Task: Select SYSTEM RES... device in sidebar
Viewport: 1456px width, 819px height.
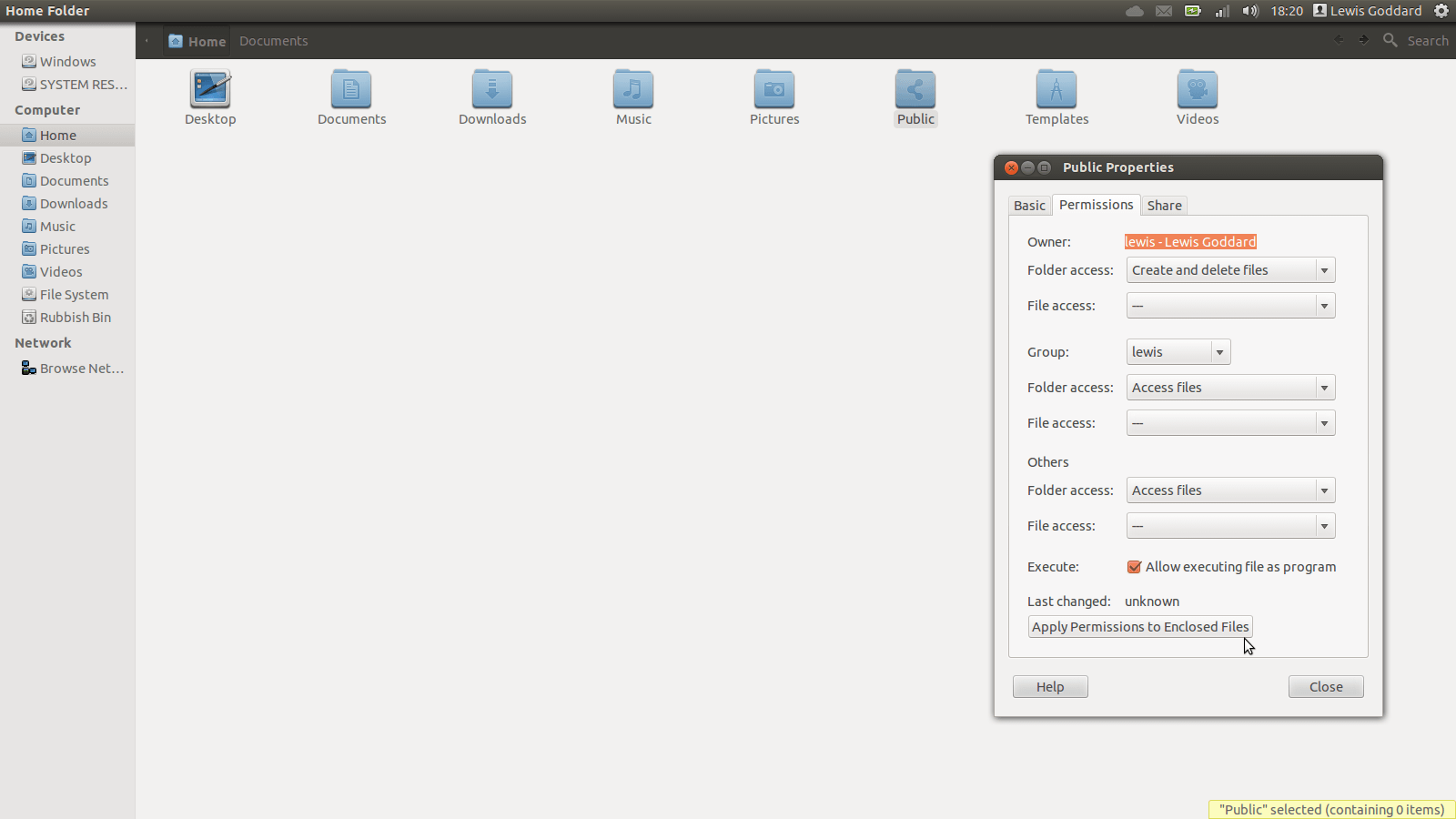Action: [x=67, y=85]
